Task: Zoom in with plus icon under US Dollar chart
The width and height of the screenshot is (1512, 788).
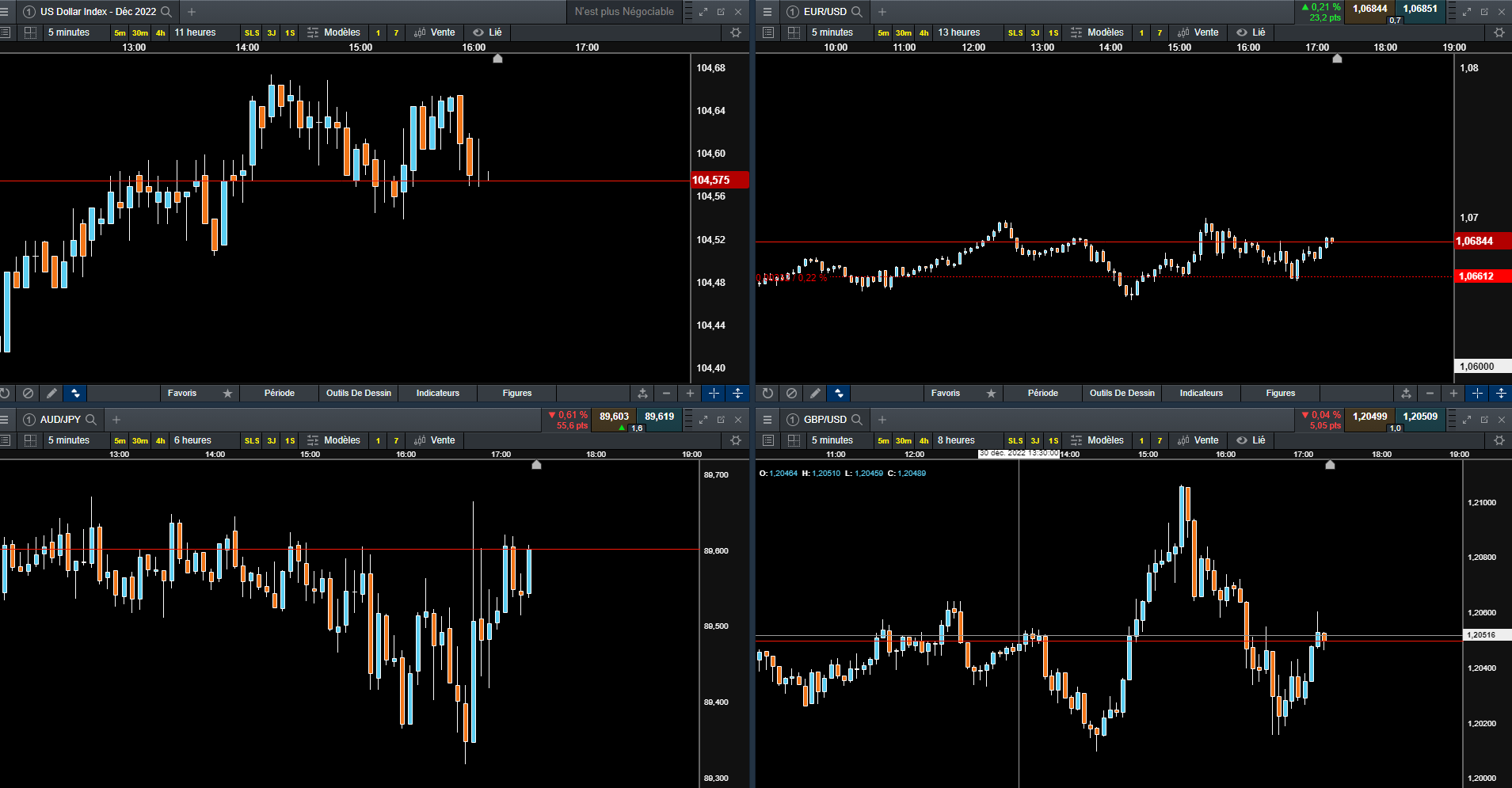Action: (690, 393)
